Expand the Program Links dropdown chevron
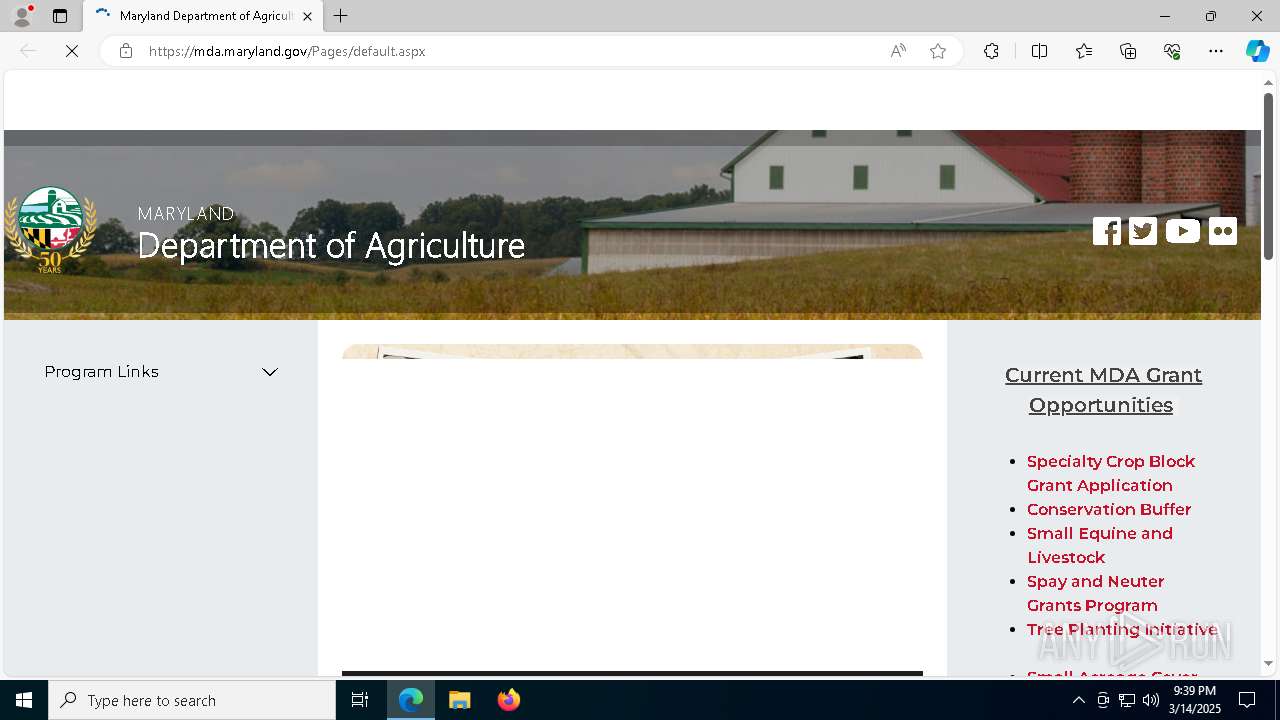 point(269,372)
